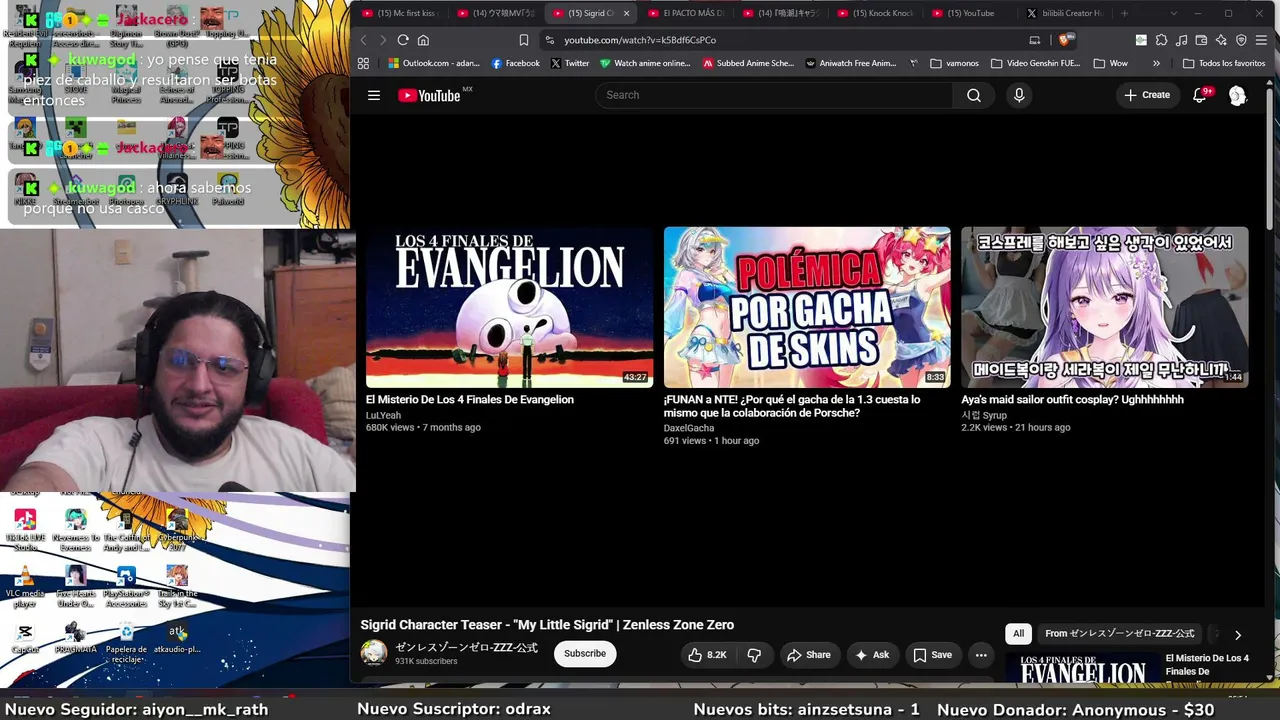The height and width of the screenshot is (720, 1280).
Task: Open the Twitter bookmark
Action: (x=570, y=63)
